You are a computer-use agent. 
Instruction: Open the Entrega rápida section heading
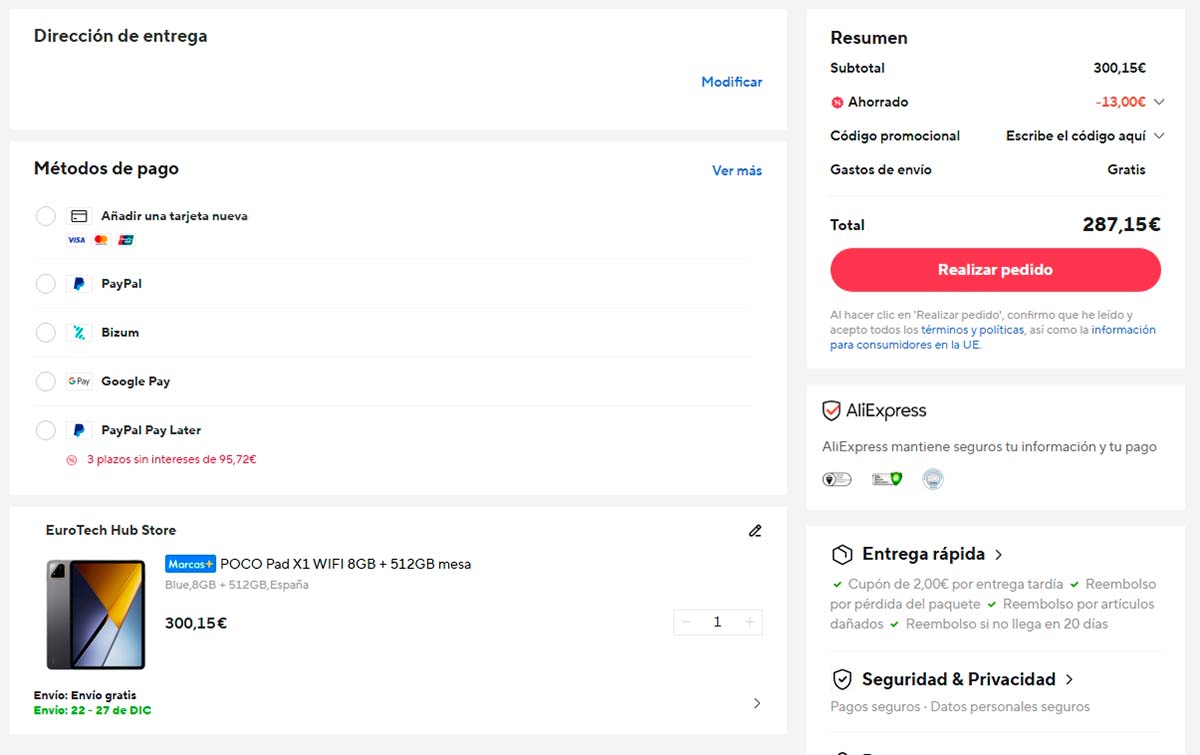click(923, 554)
